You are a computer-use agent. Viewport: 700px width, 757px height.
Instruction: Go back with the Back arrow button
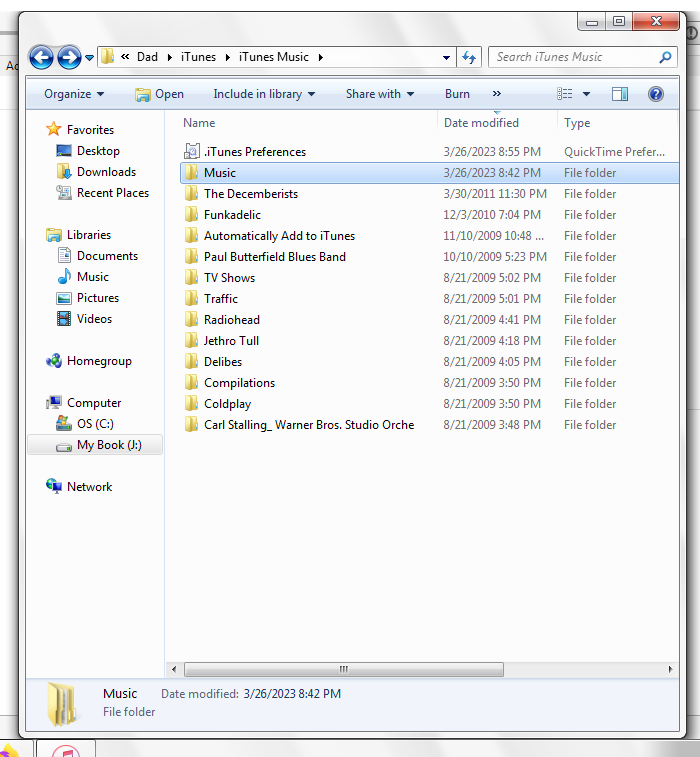pos(41,57)
